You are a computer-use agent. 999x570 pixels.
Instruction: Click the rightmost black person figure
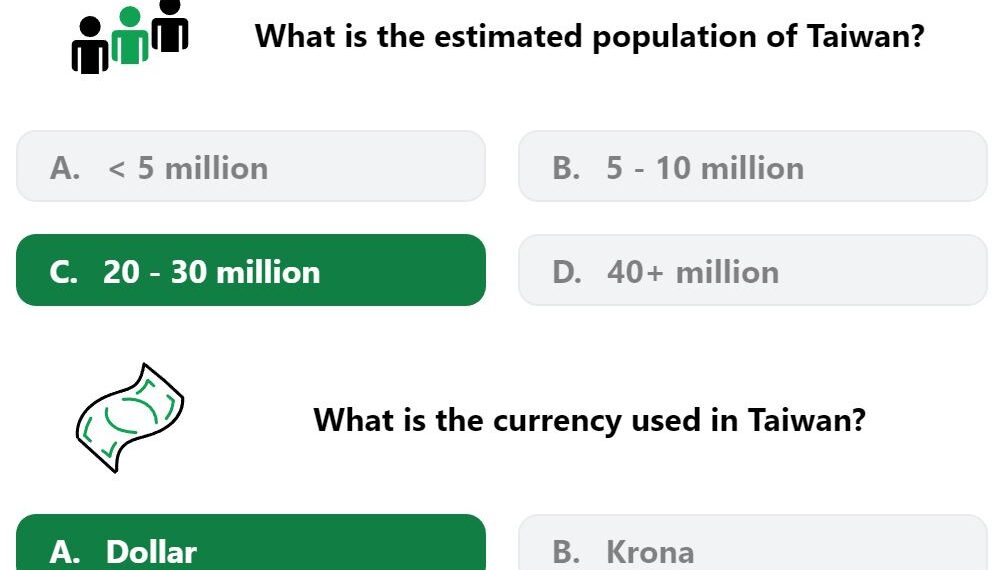click(x=170, y=25)
